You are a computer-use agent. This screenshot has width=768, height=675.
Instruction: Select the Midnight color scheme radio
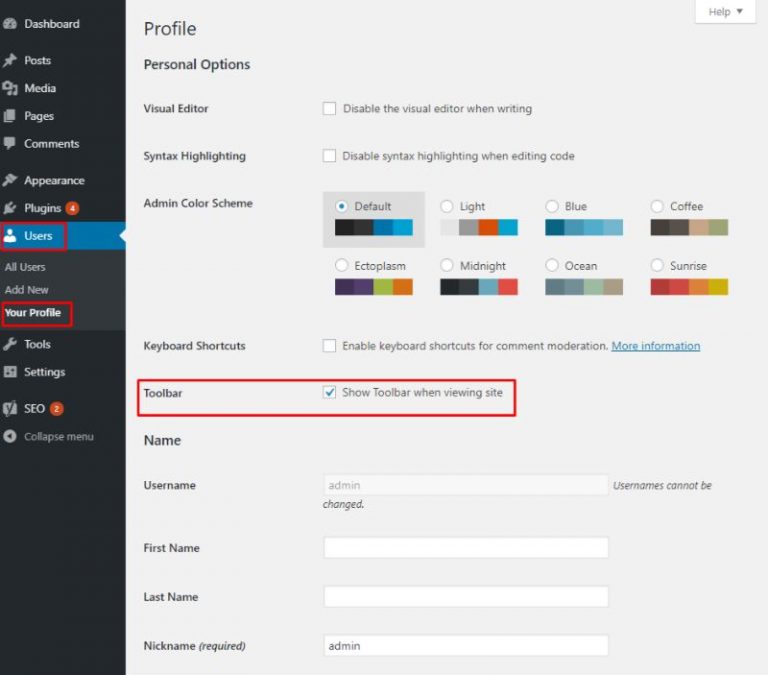[x=447, y=265]
